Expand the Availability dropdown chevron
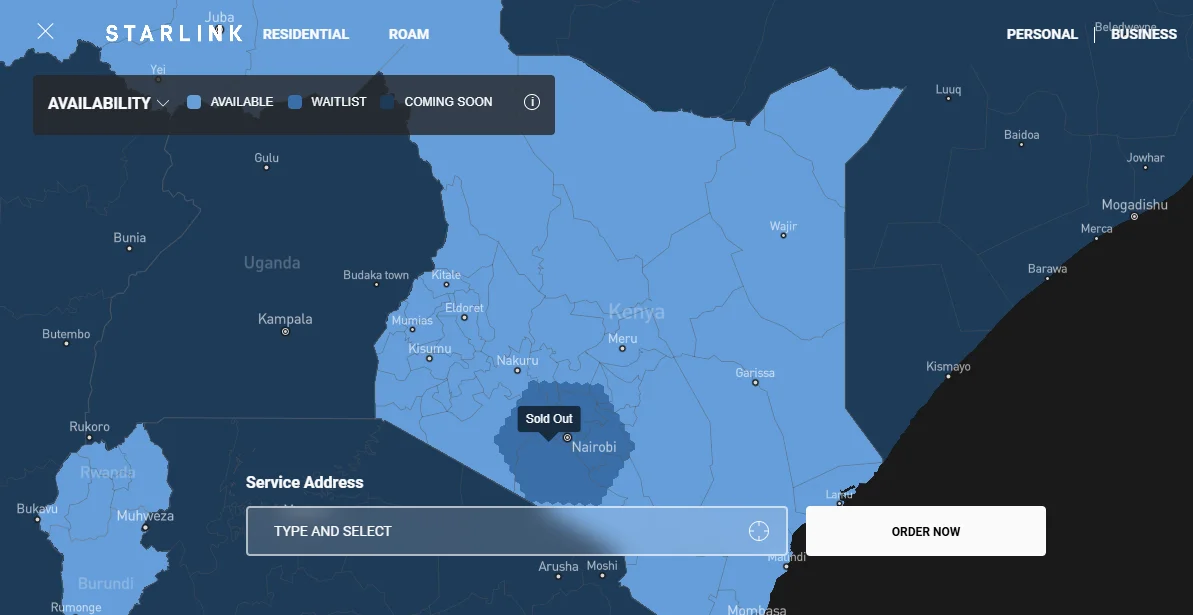Image resolution: width=1193 pixels, height=615 pixels. [163, 103]
